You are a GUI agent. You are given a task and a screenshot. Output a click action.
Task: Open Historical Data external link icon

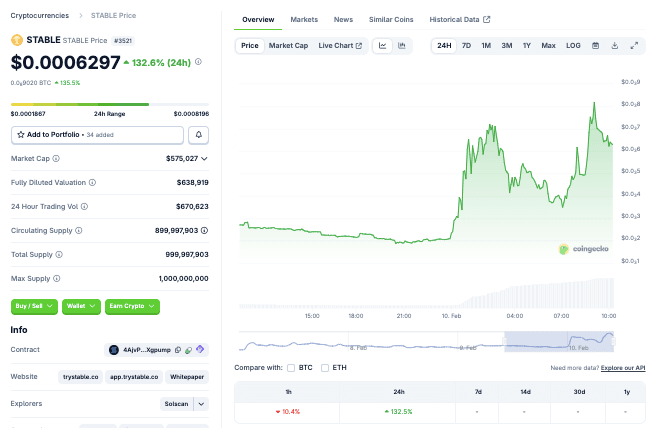point(487,19)
